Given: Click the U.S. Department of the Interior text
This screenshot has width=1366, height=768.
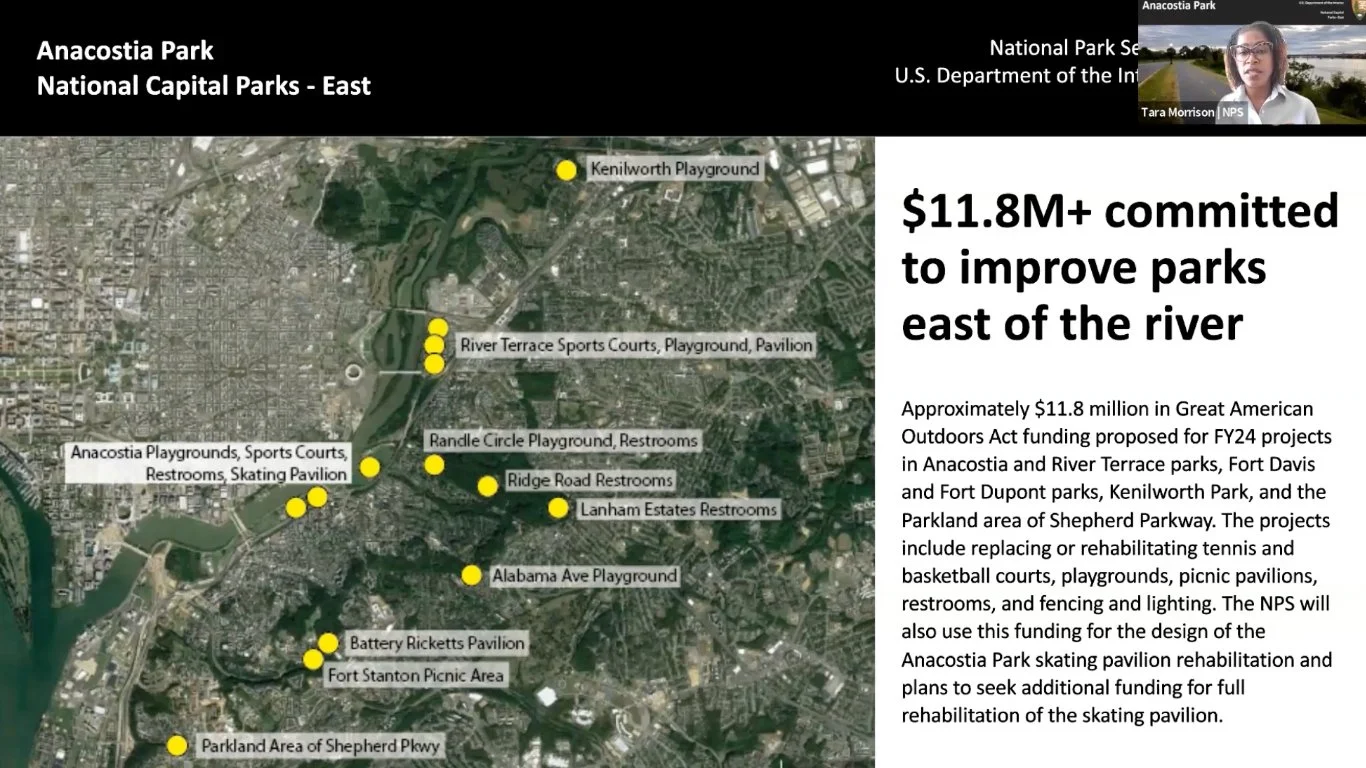Looking at the screenshot, I should click(x=1017, y=75).
